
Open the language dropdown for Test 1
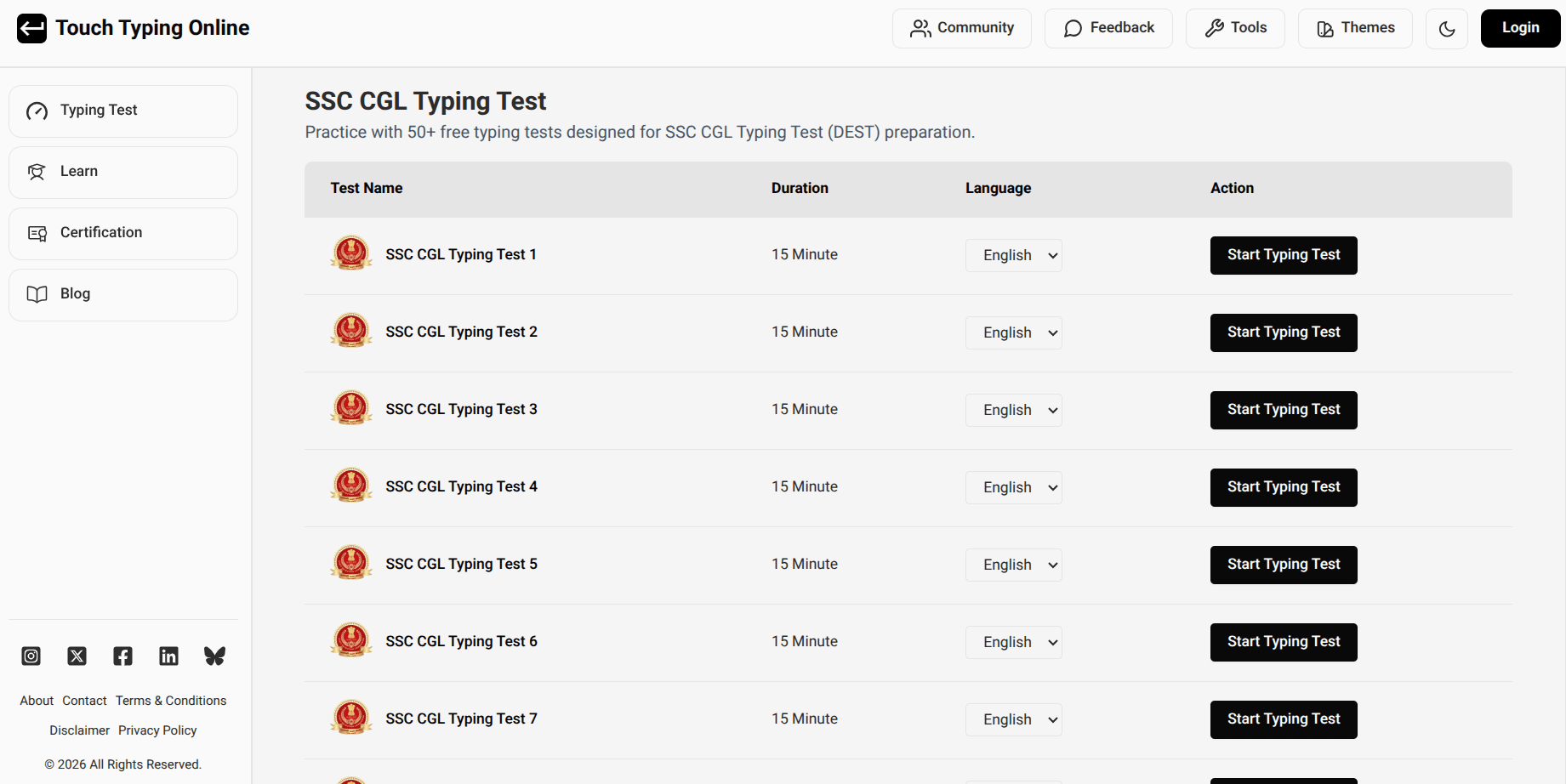click(1013, 255)
